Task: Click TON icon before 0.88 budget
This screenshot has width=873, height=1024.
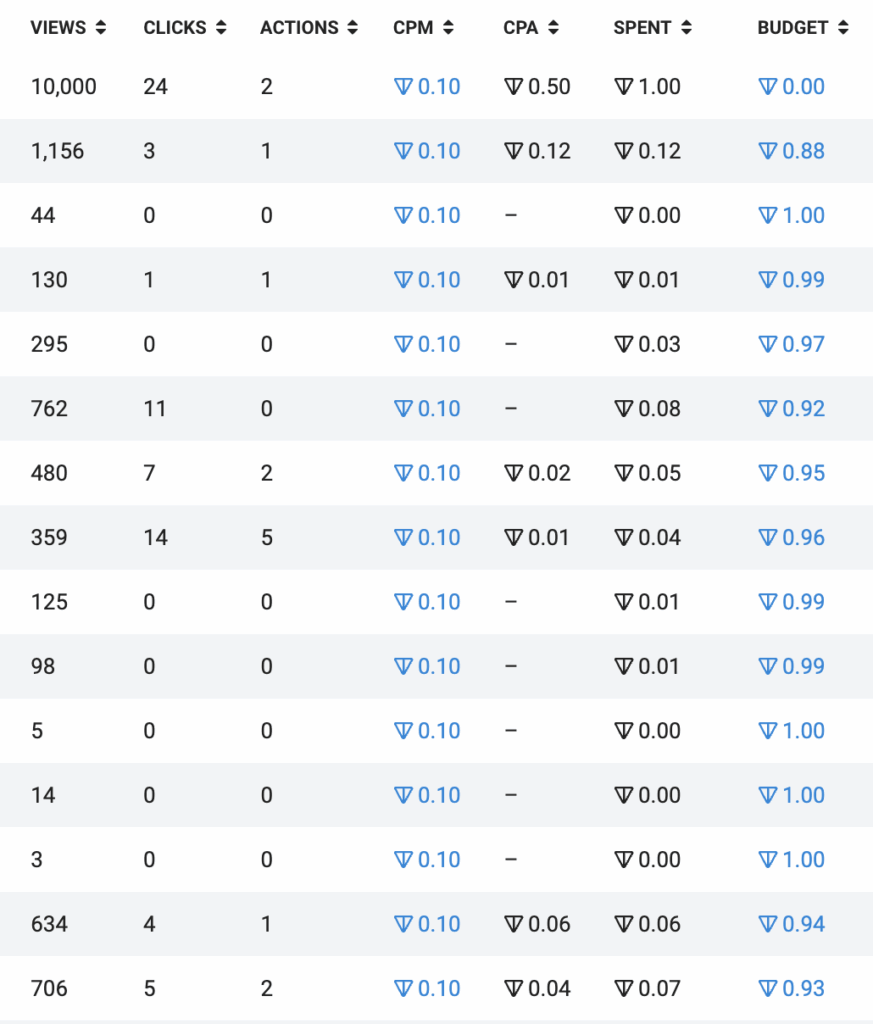Action: pos(768,151)
